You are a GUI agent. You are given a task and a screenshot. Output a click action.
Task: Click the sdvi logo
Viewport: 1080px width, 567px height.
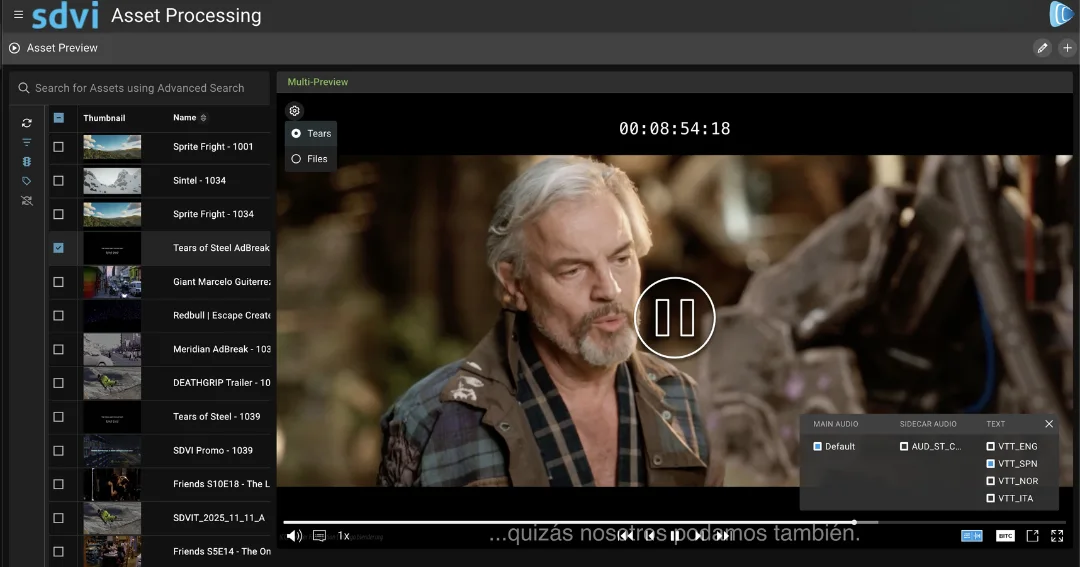click(65, 16)
